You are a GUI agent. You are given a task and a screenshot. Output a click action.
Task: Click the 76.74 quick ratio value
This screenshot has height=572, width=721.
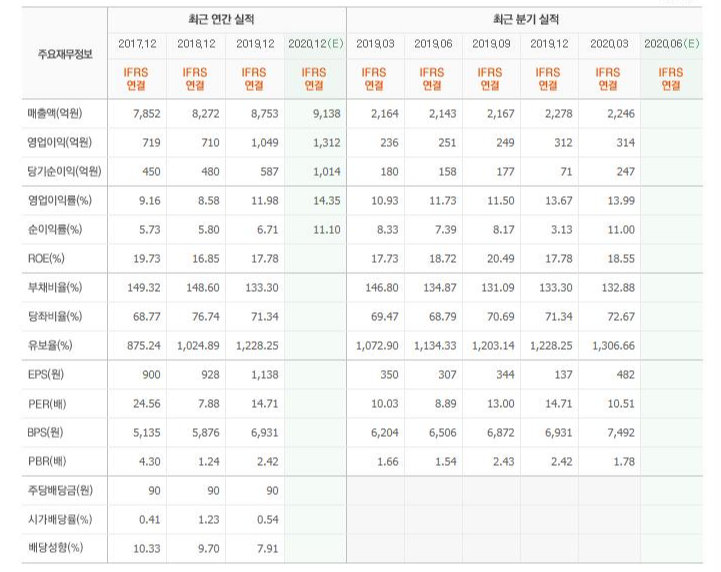pos(206,316)
